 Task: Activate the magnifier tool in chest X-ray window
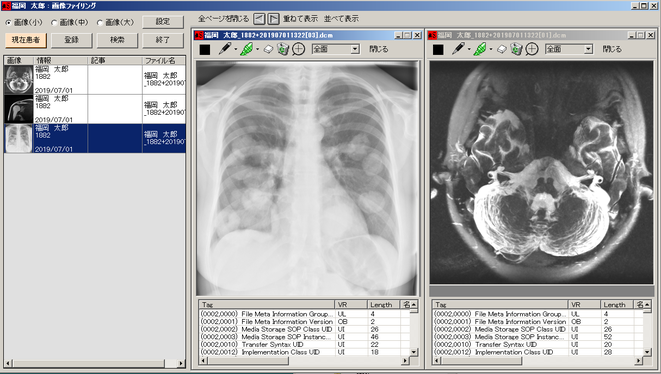pos(298,49)
